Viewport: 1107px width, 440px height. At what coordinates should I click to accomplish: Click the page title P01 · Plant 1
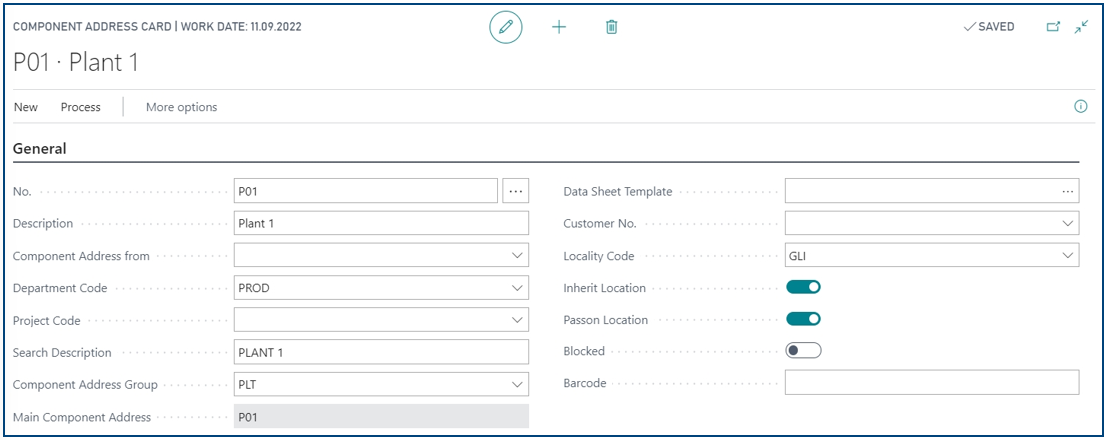(76, 63)
